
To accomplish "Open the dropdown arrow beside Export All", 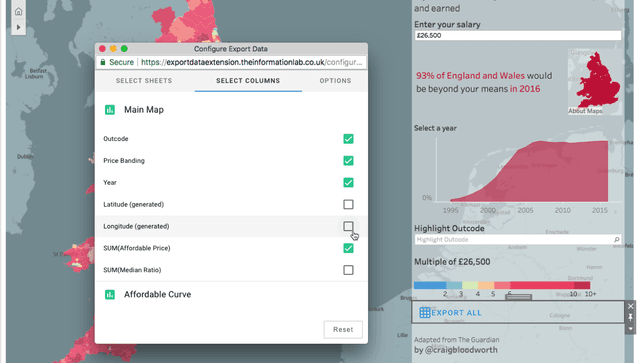I will [x=630, y=328].
